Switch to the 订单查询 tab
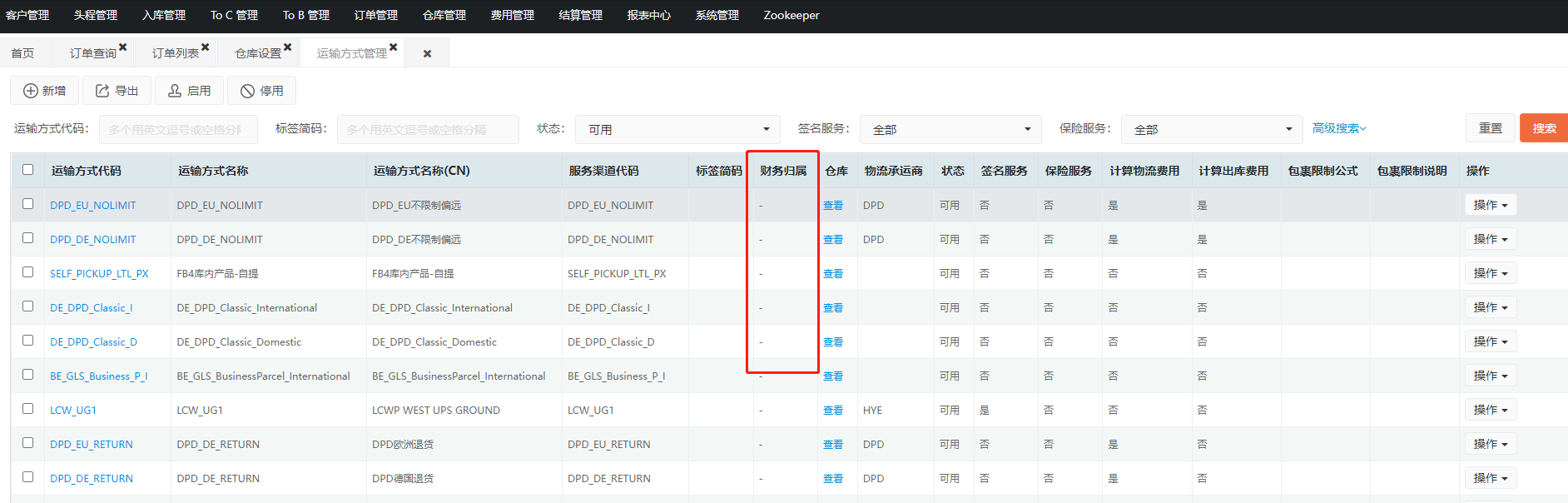Screen dimensions: 1568x503 [x=93, y=53]
